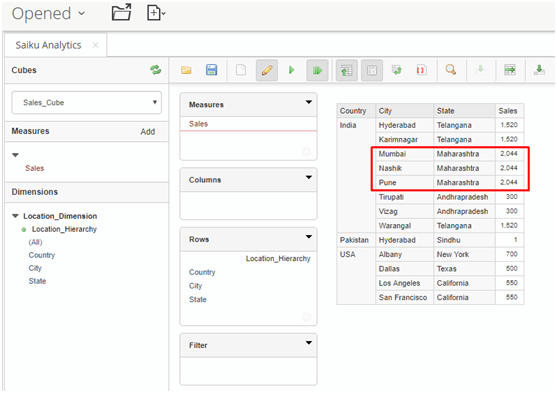This screenshot has width=557, height=393.
Task: Create a new query with blank page icon
Action: [241, 70]
